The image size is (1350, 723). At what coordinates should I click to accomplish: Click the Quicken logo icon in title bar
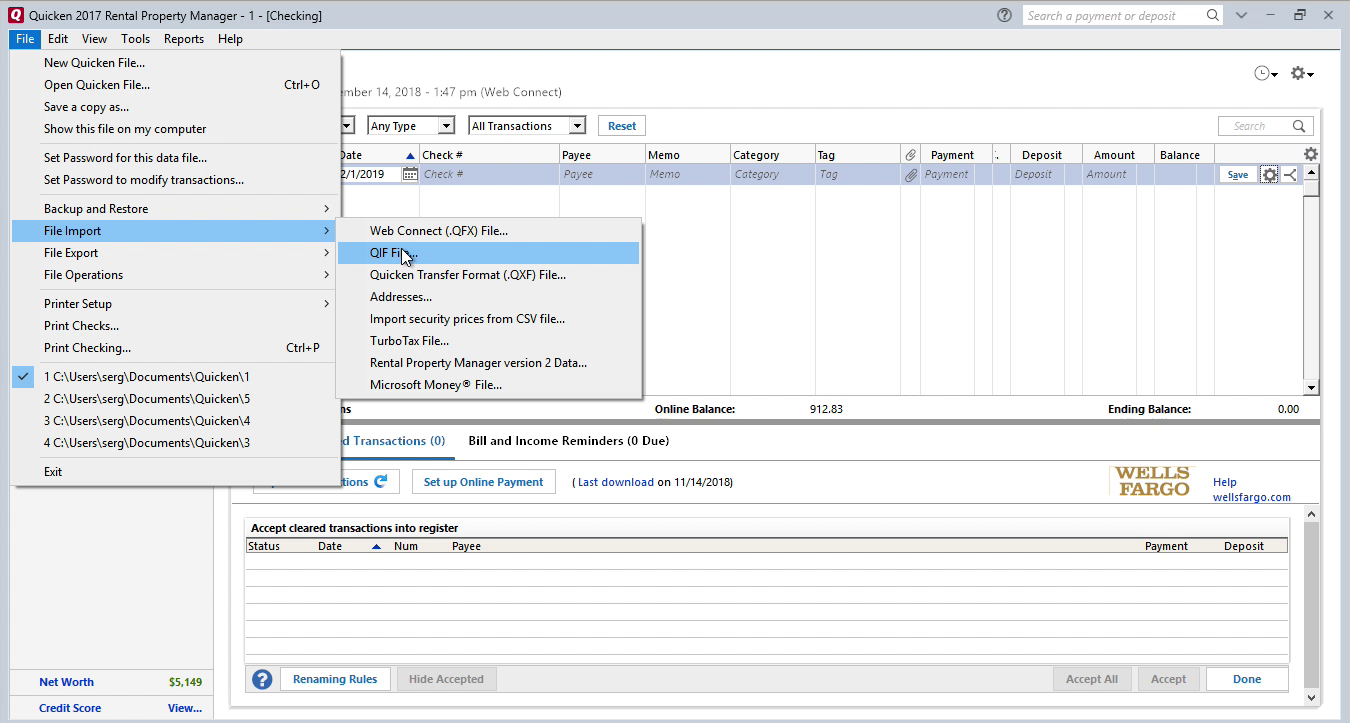click(x=14, y=15)
